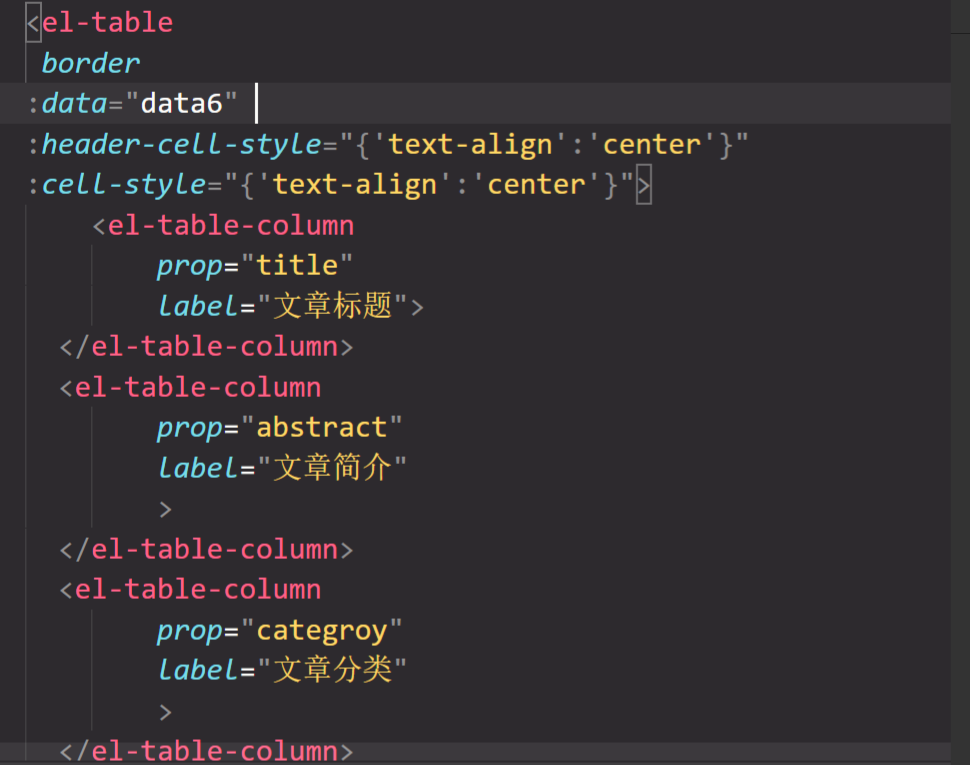Click the el-table-column tag above prop title
The width and height of the screenshot is (970, 765).
click(x=230, y=226)
